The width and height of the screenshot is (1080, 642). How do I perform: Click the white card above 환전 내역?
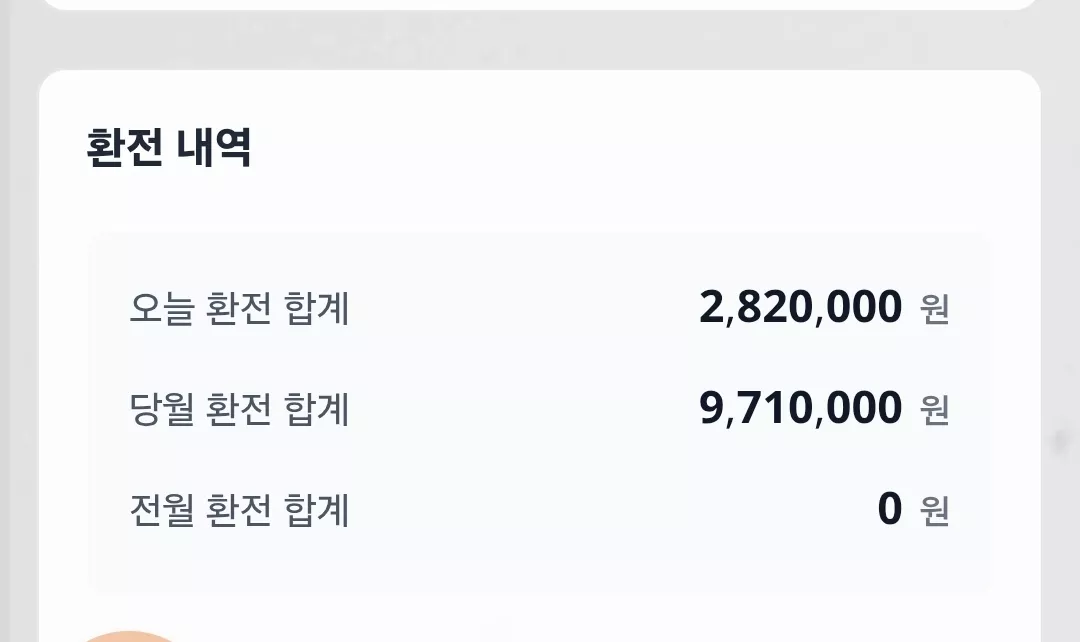pyautogui.click(x=539, y=4)
